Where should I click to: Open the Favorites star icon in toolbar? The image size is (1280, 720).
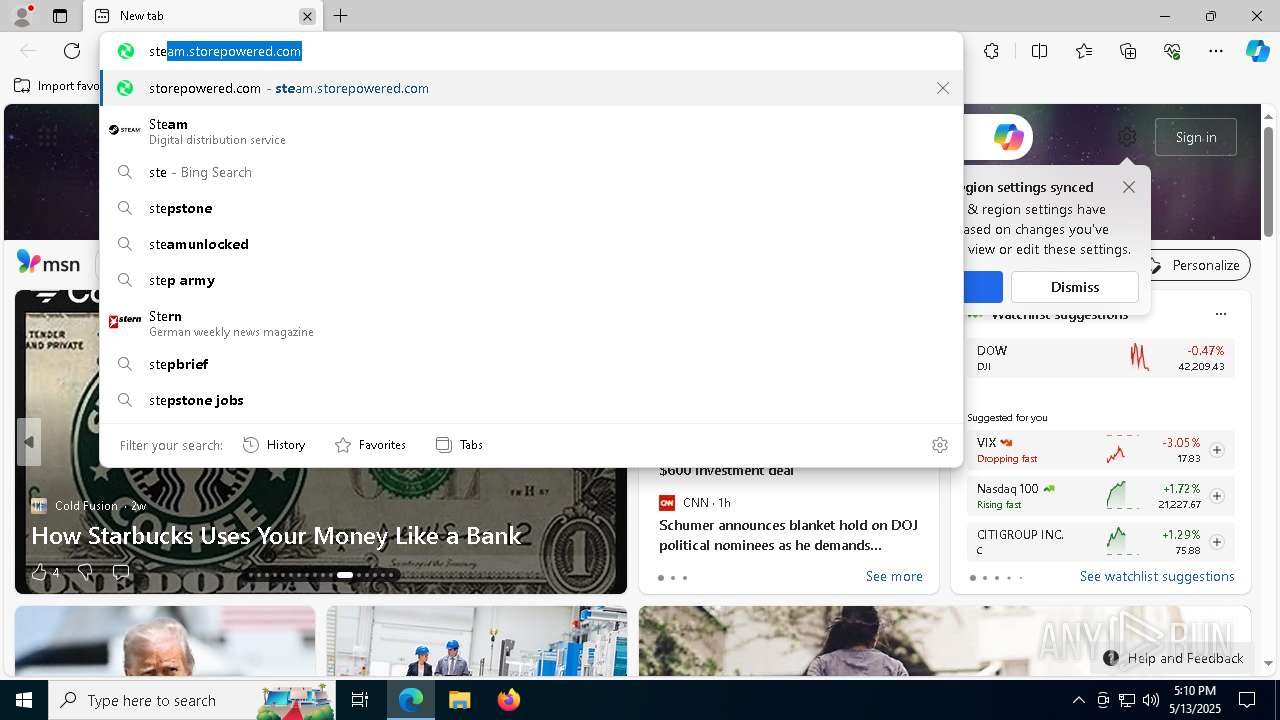[x=1084, y=51]
